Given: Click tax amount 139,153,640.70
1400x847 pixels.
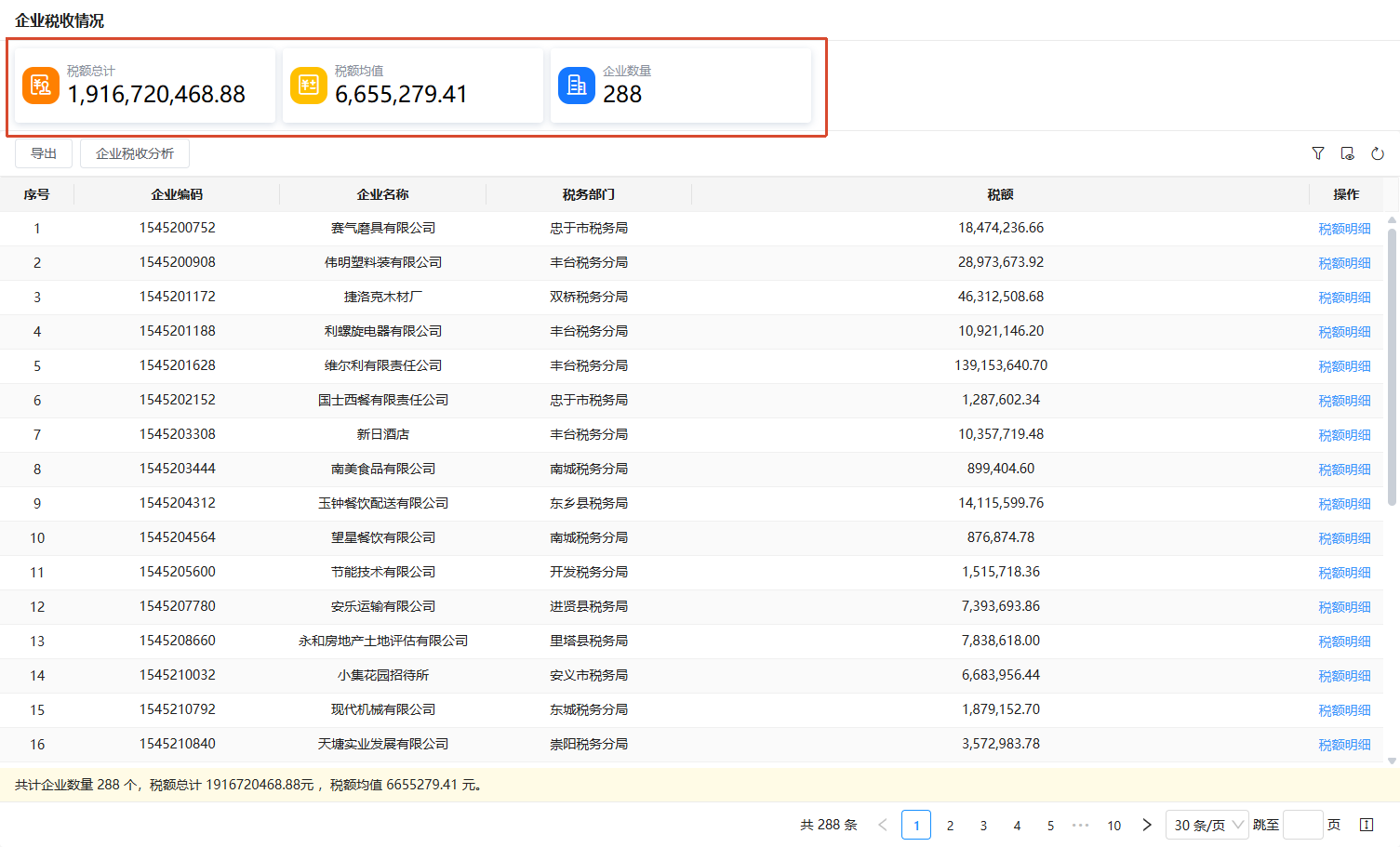Looking at the screenshot, I should coord(1001,365).
